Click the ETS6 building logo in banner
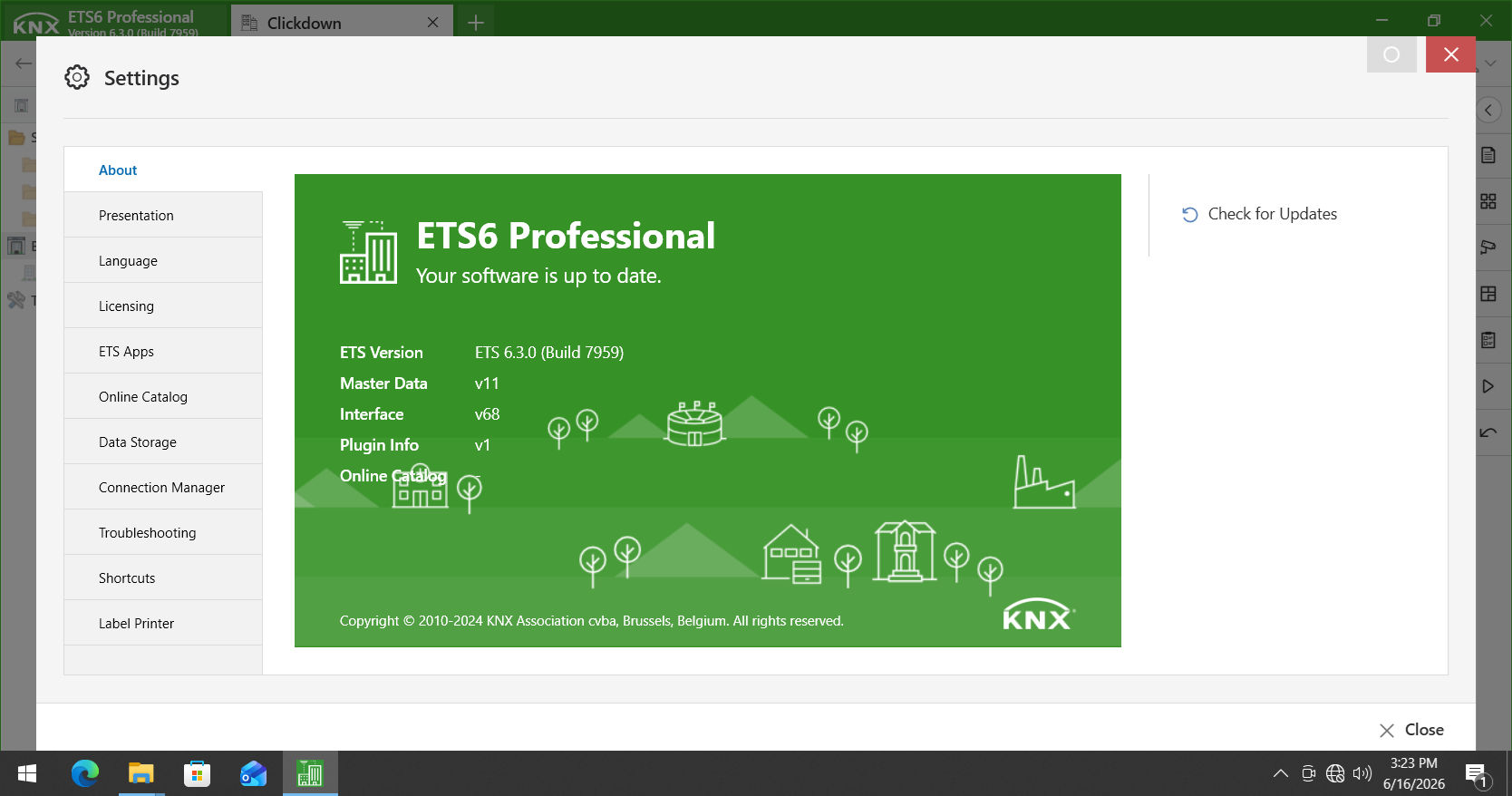1512x796 pixels. coord(369,252)
